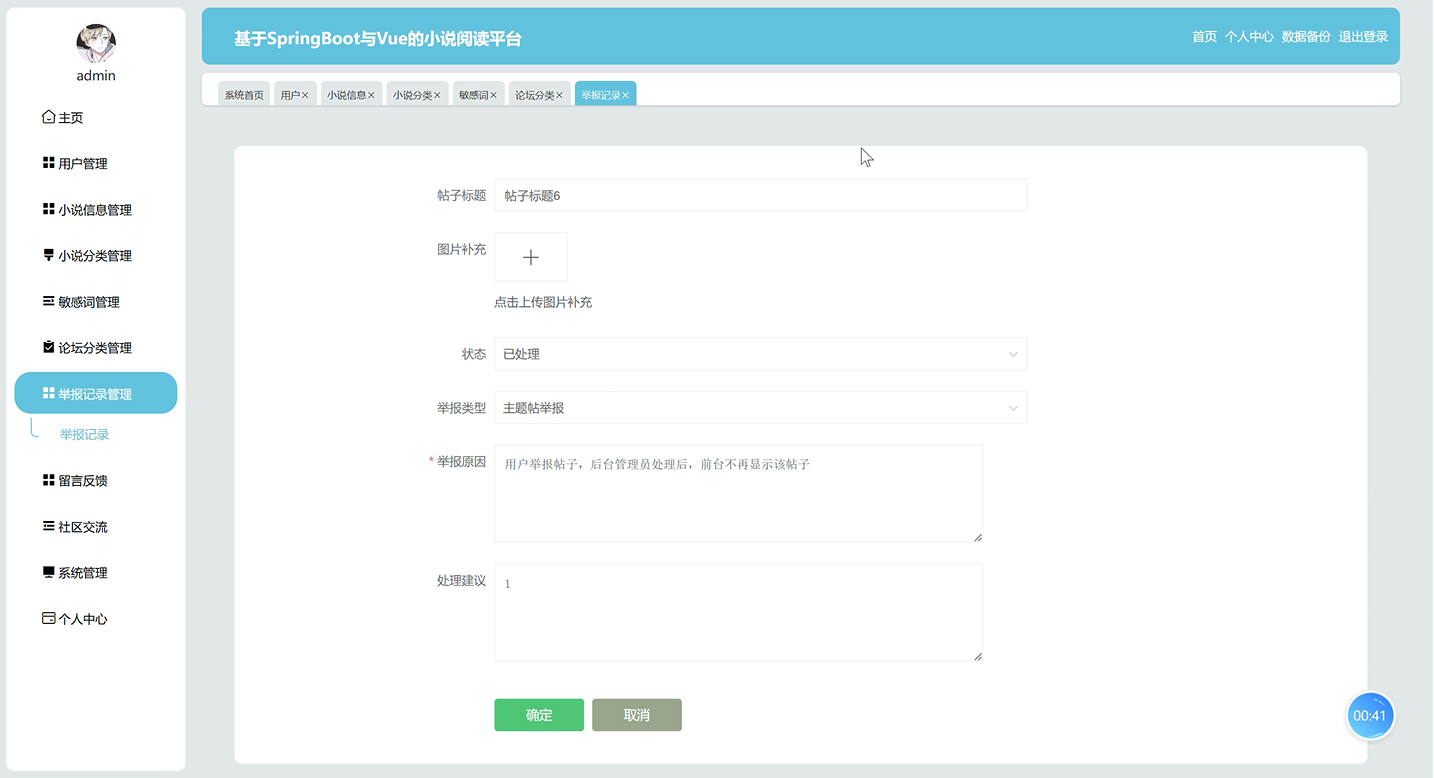Image resolution: width=1434 pixels, height=778 pixels.
Task: Switch to the 小说信息 tab
Action: (x=345, y=93)
